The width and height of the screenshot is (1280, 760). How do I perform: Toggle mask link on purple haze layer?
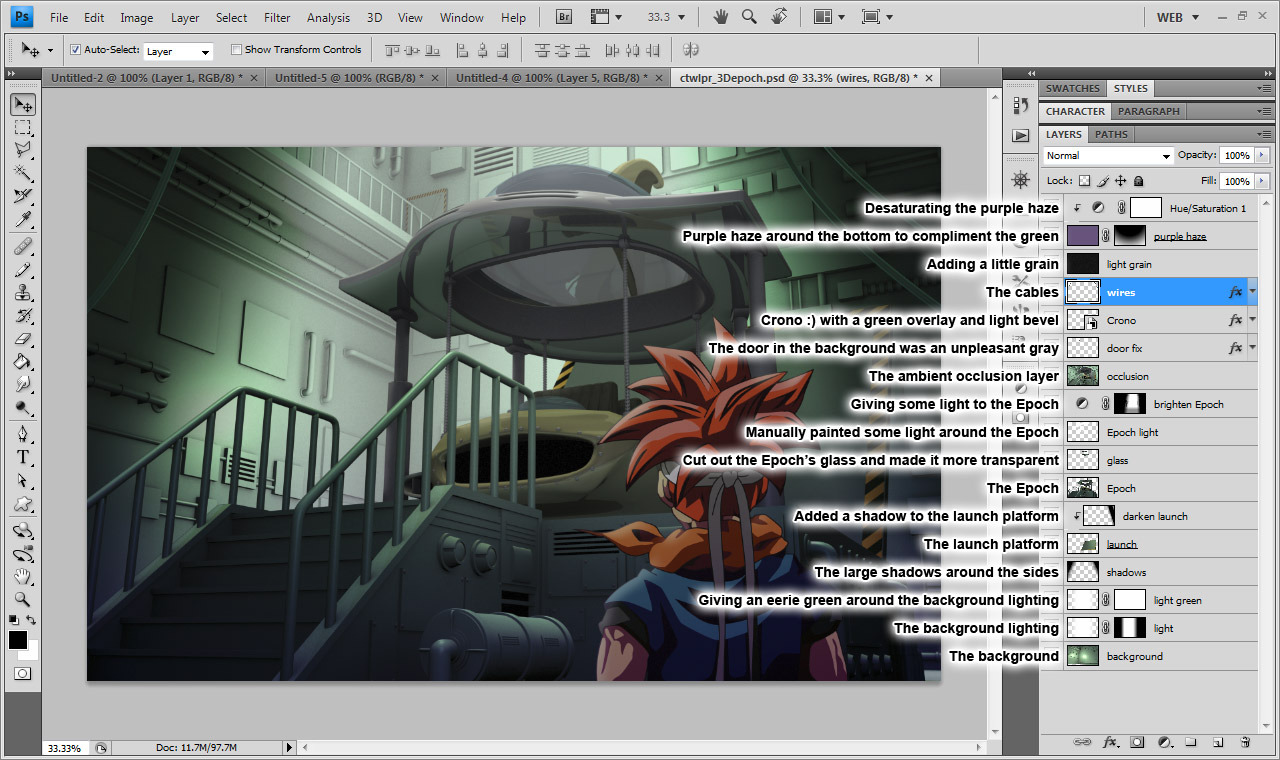coord(1107,236)
